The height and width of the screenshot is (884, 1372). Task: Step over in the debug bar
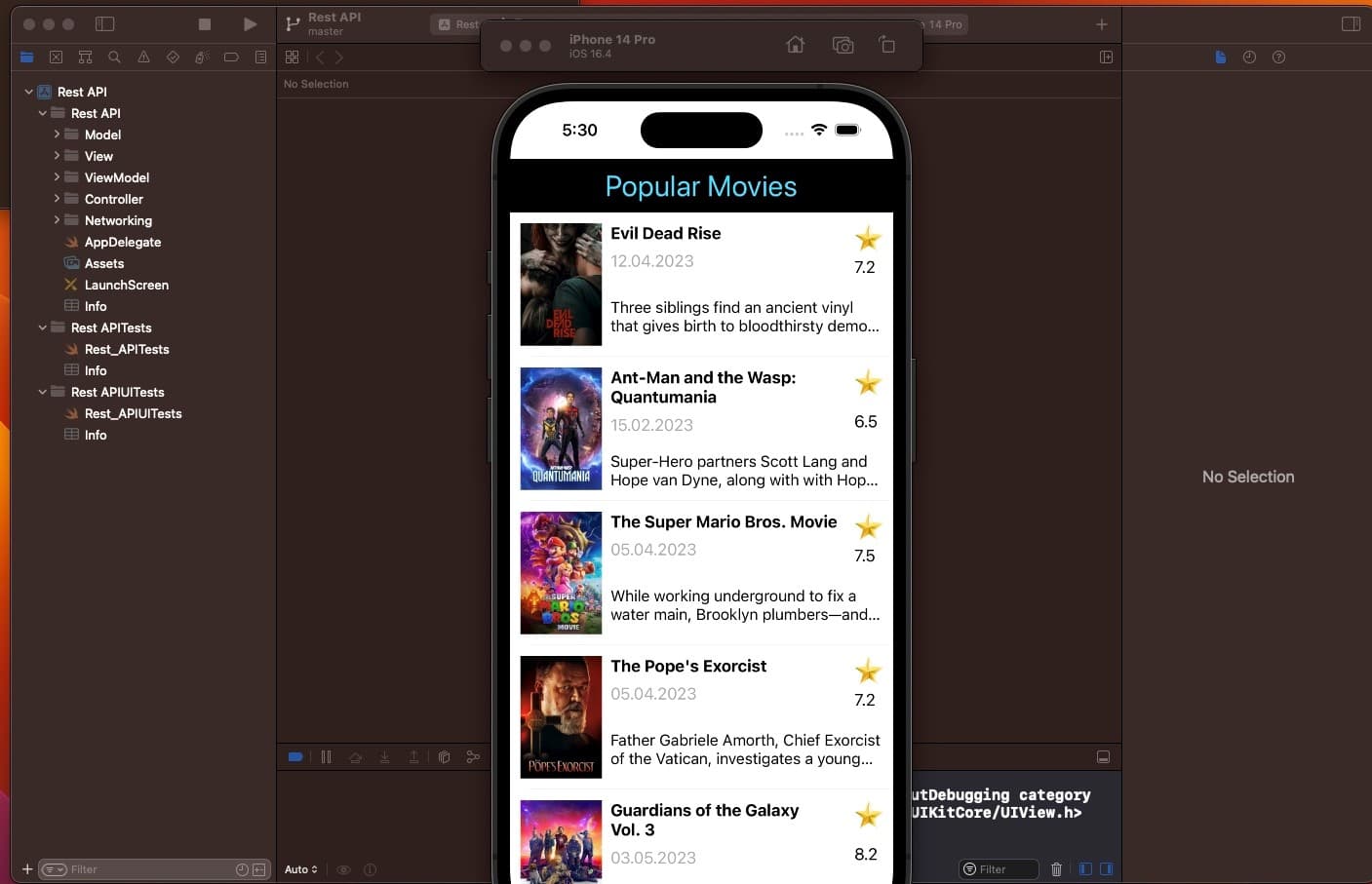(x=355, y=756)
